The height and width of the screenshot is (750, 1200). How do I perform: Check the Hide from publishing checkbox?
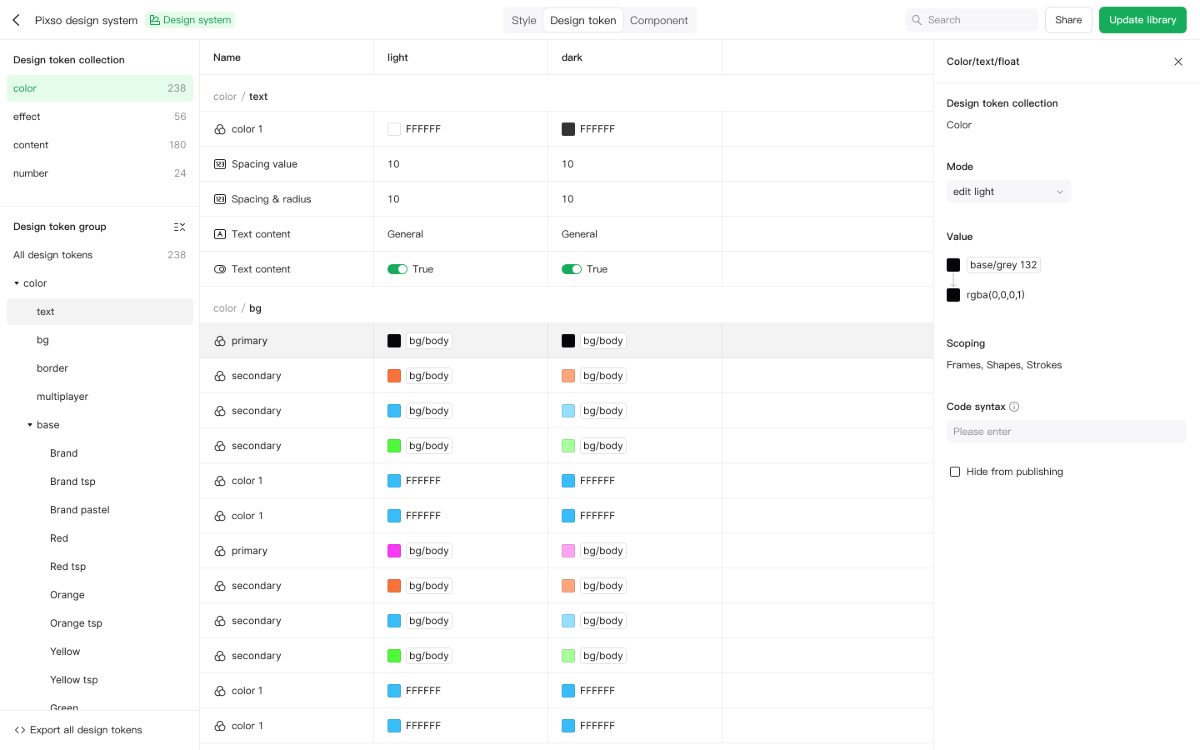955,472
